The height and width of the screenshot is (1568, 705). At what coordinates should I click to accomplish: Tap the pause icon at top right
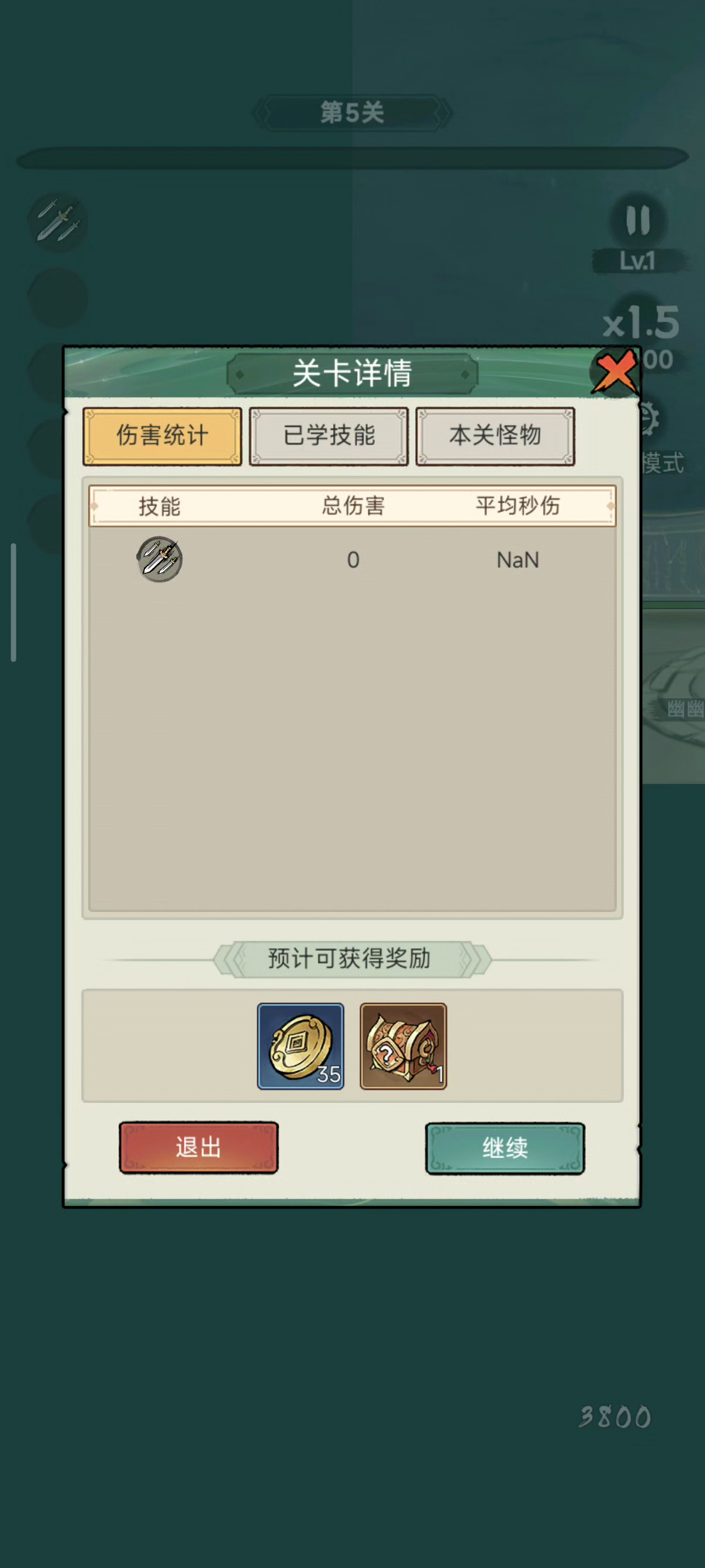637,220
